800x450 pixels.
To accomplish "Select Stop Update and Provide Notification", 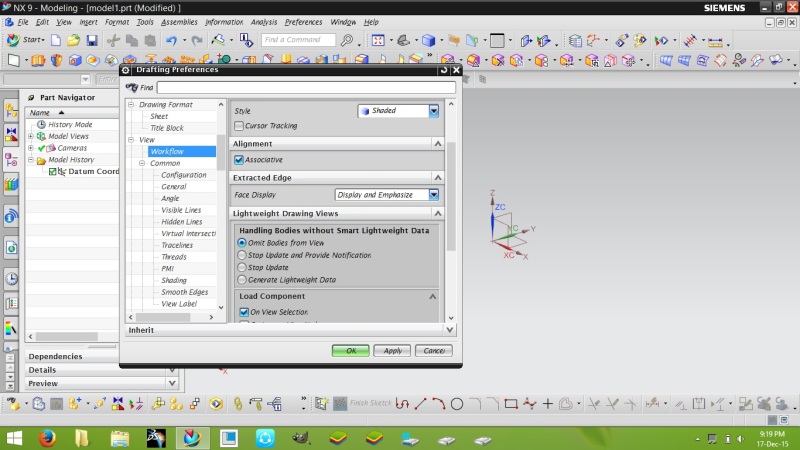I will click(242, 255).
